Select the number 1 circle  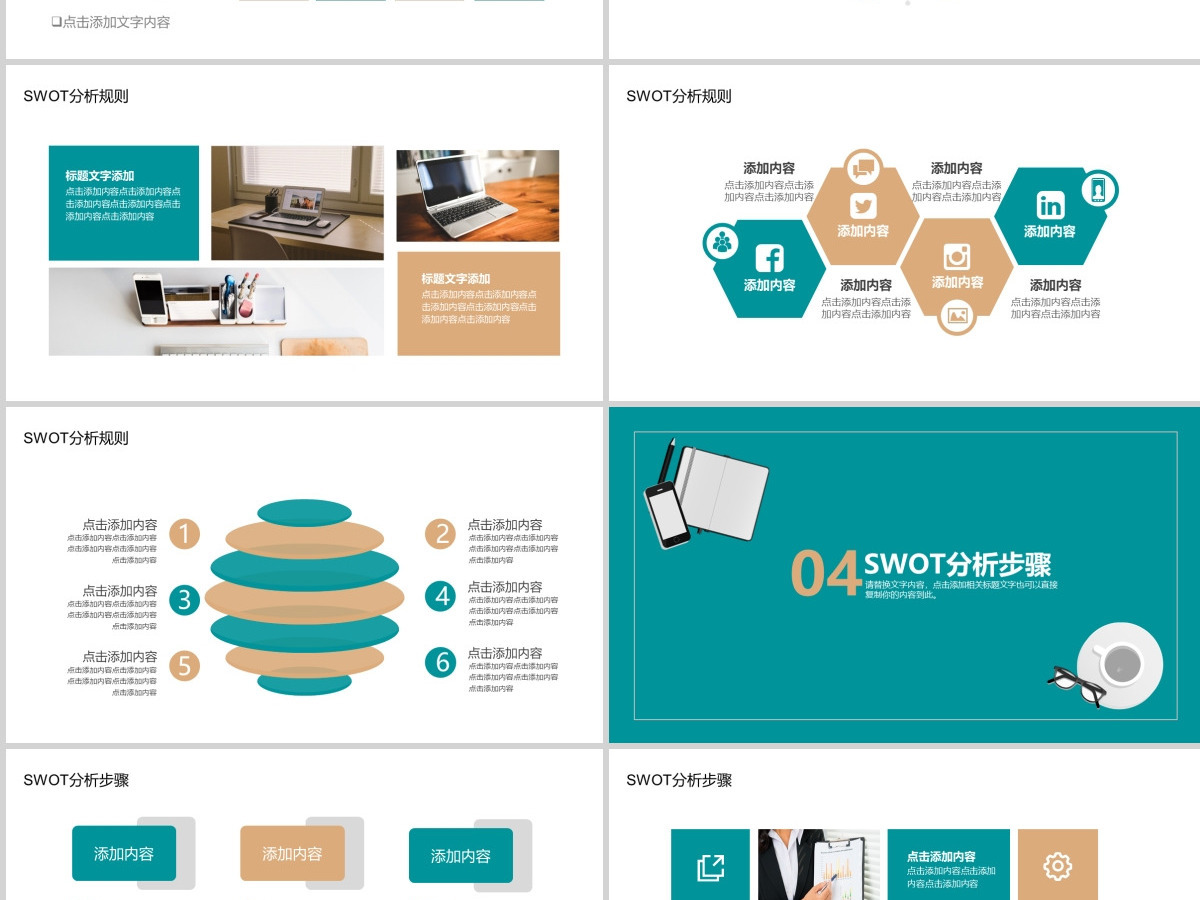[184, 533]
